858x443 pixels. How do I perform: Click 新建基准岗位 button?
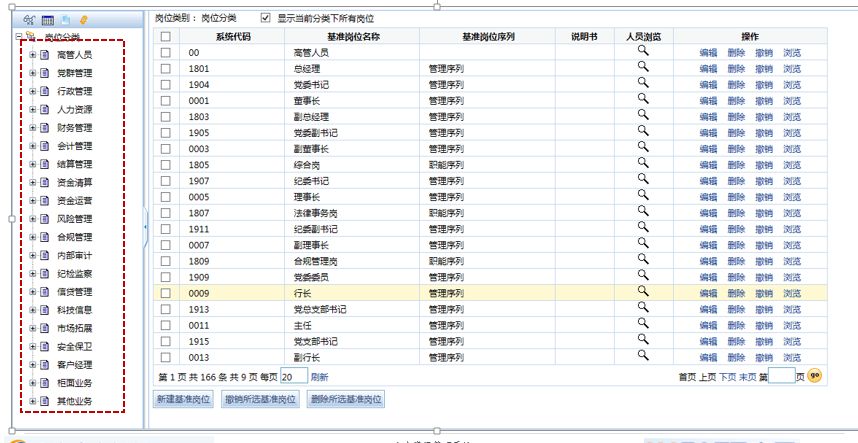183,399
